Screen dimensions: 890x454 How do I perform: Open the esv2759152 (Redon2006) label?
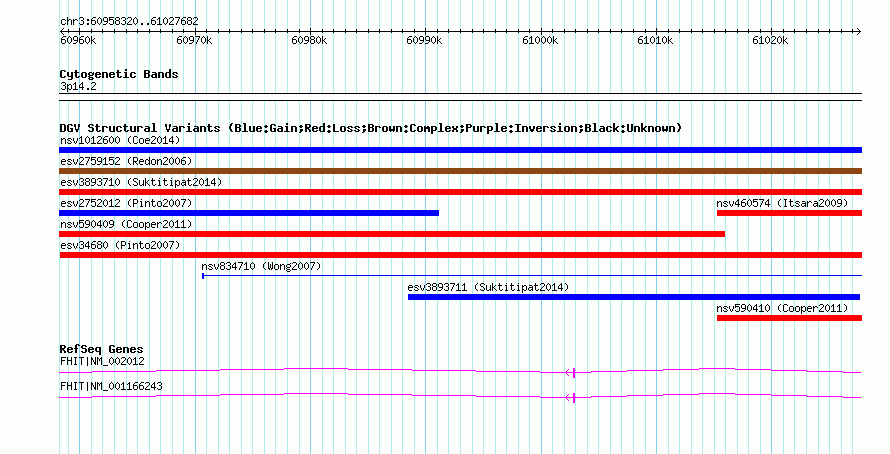tap(126, 161)
